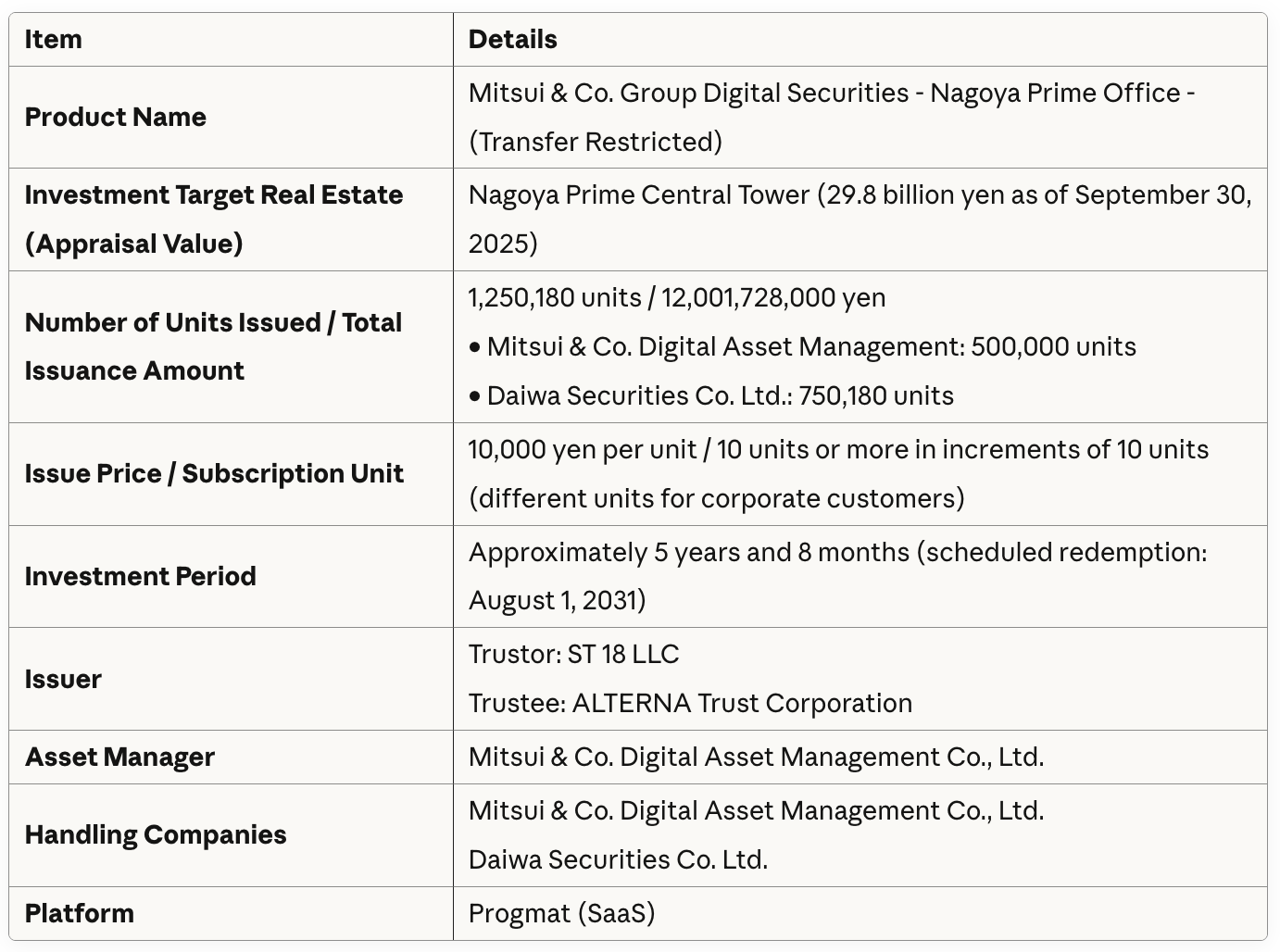Click the "Trustor: ST 18 LLC" line
This screenshot has width=1280, height=952.
(x=573, y=655)
